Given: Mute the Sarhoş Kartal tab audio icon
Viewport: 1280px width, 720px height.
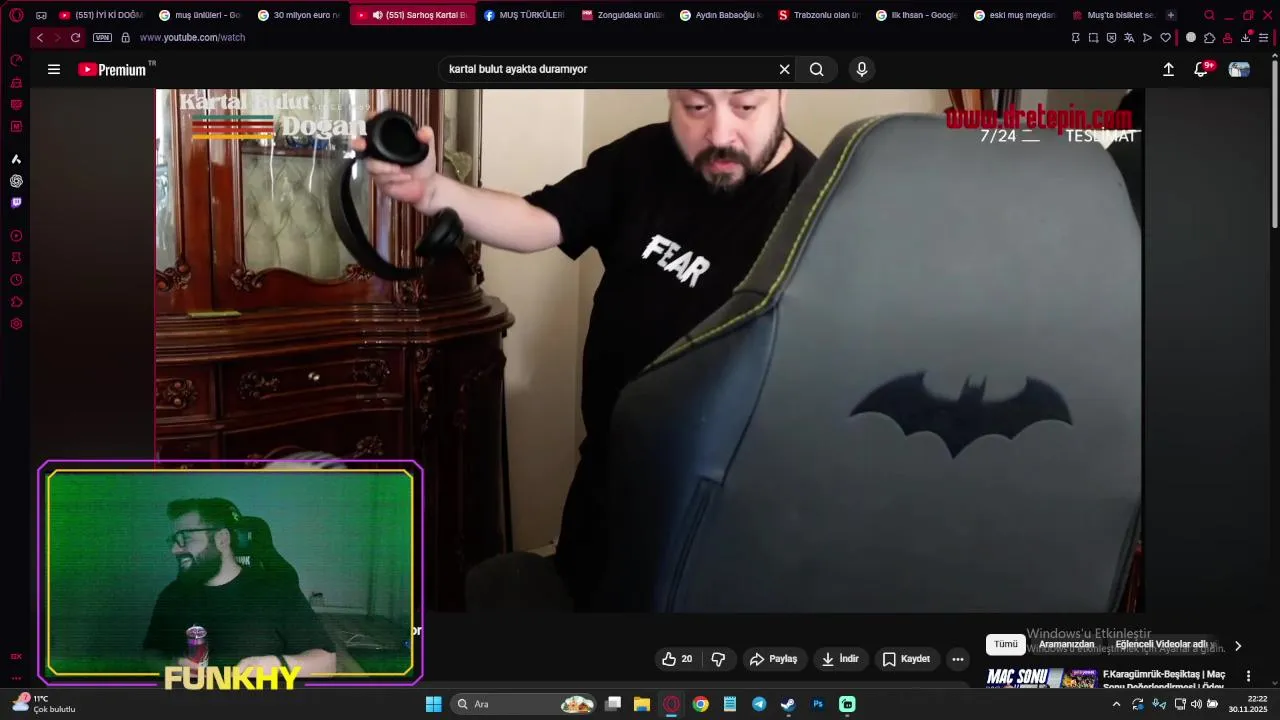Looking at the screenshot, I should coord(377,15).
